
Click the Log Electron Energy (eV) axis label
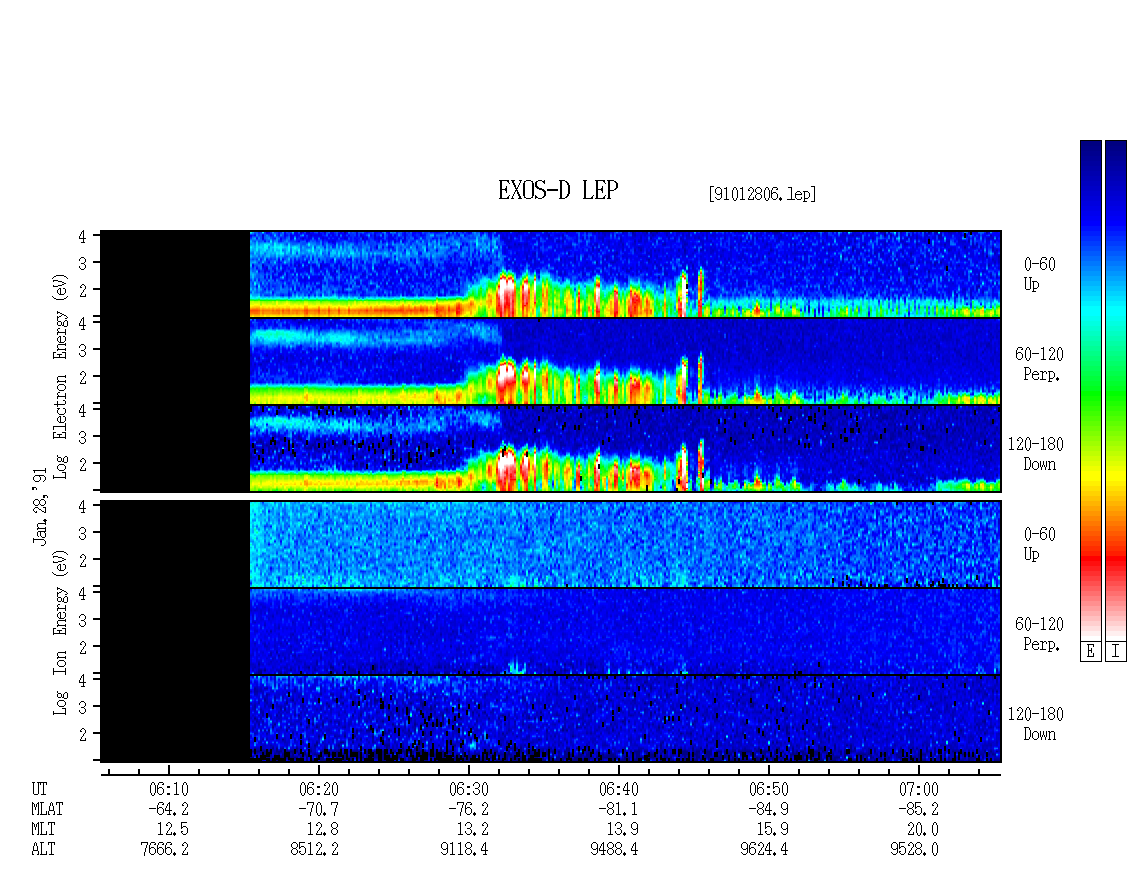(x=61, y=376)
